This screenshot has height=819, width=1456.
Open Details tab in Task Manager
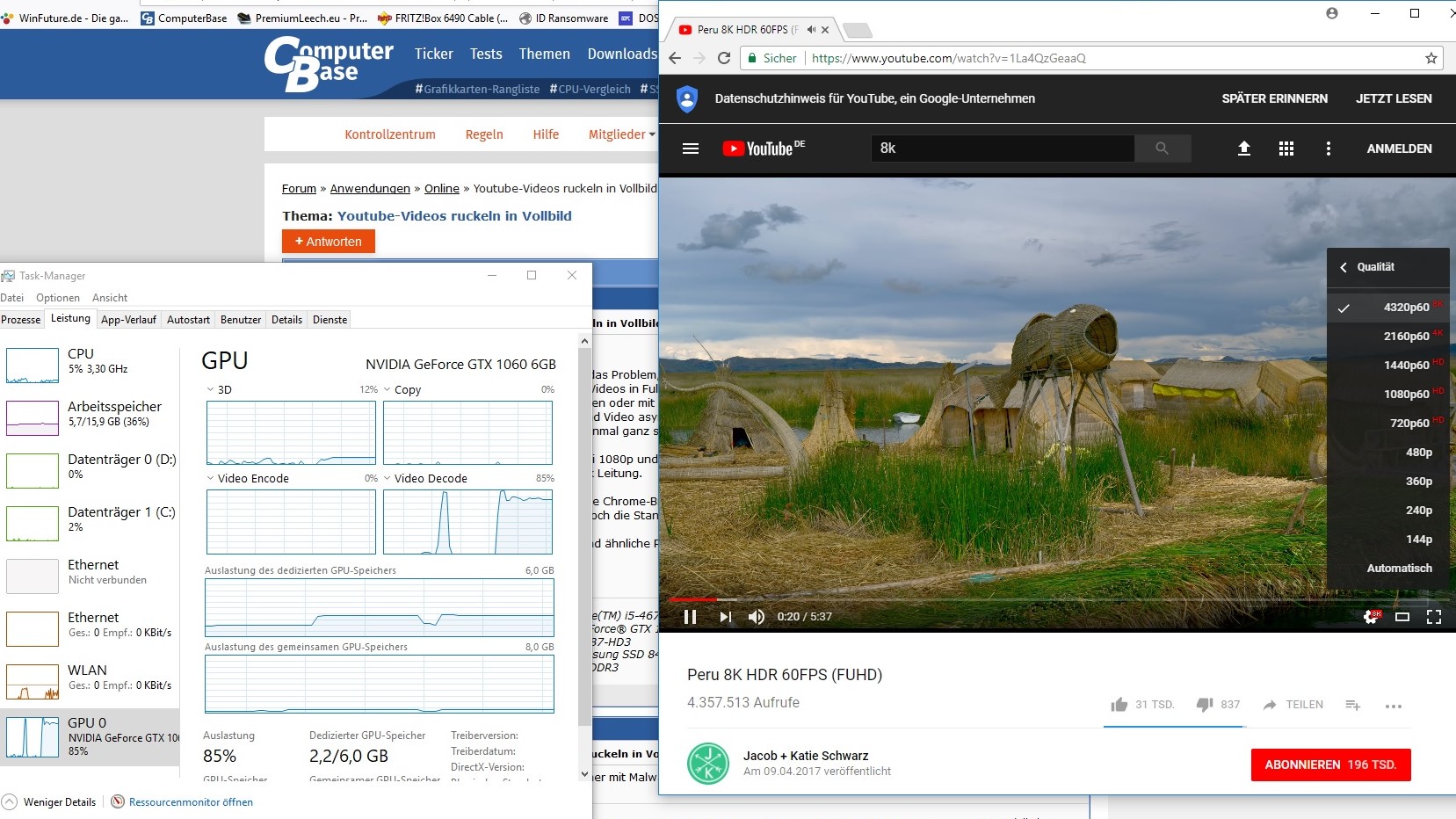click(286, 320)
